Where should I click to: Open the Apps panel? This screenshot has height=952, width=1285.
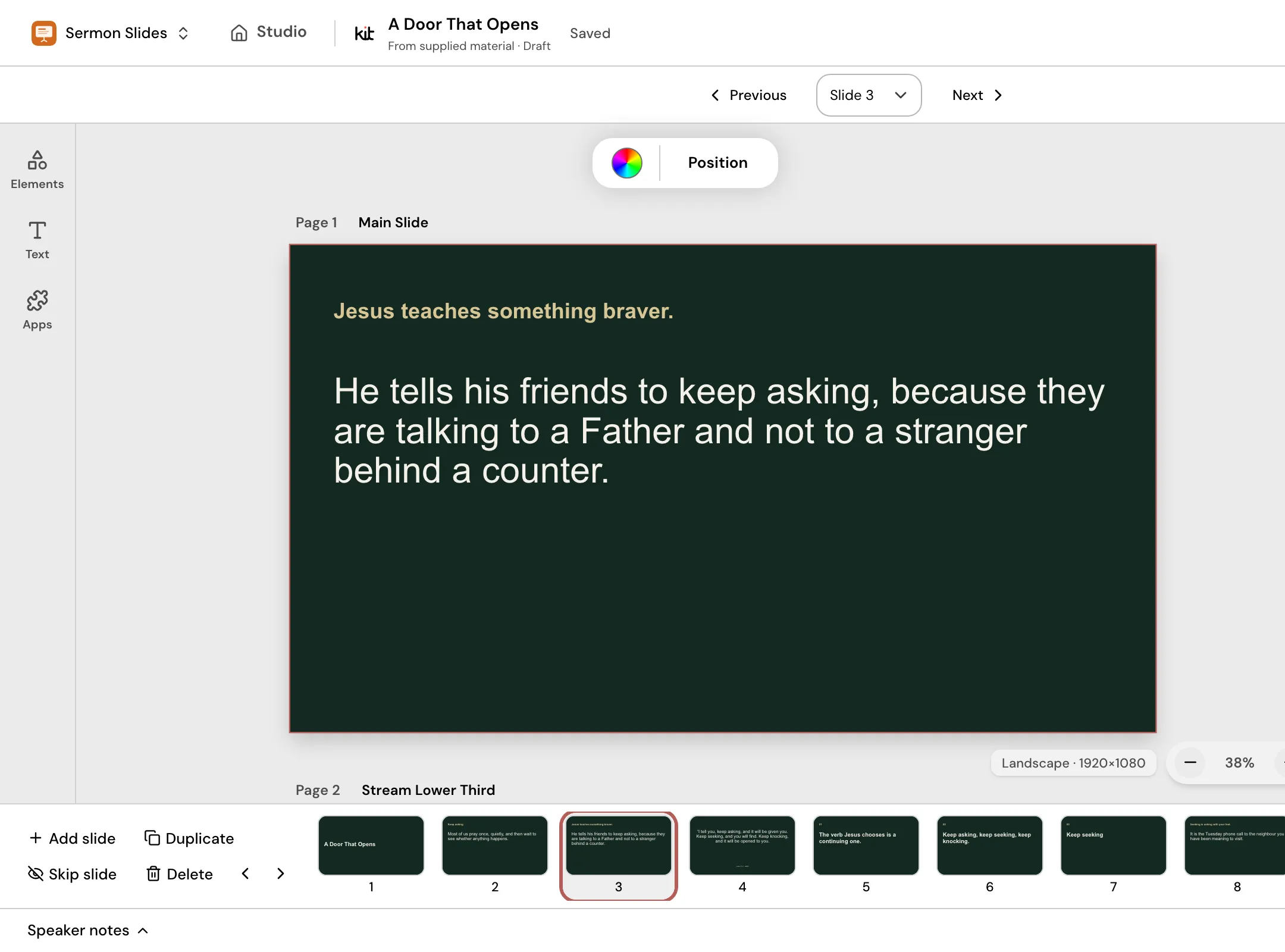[x=37, y=310]
